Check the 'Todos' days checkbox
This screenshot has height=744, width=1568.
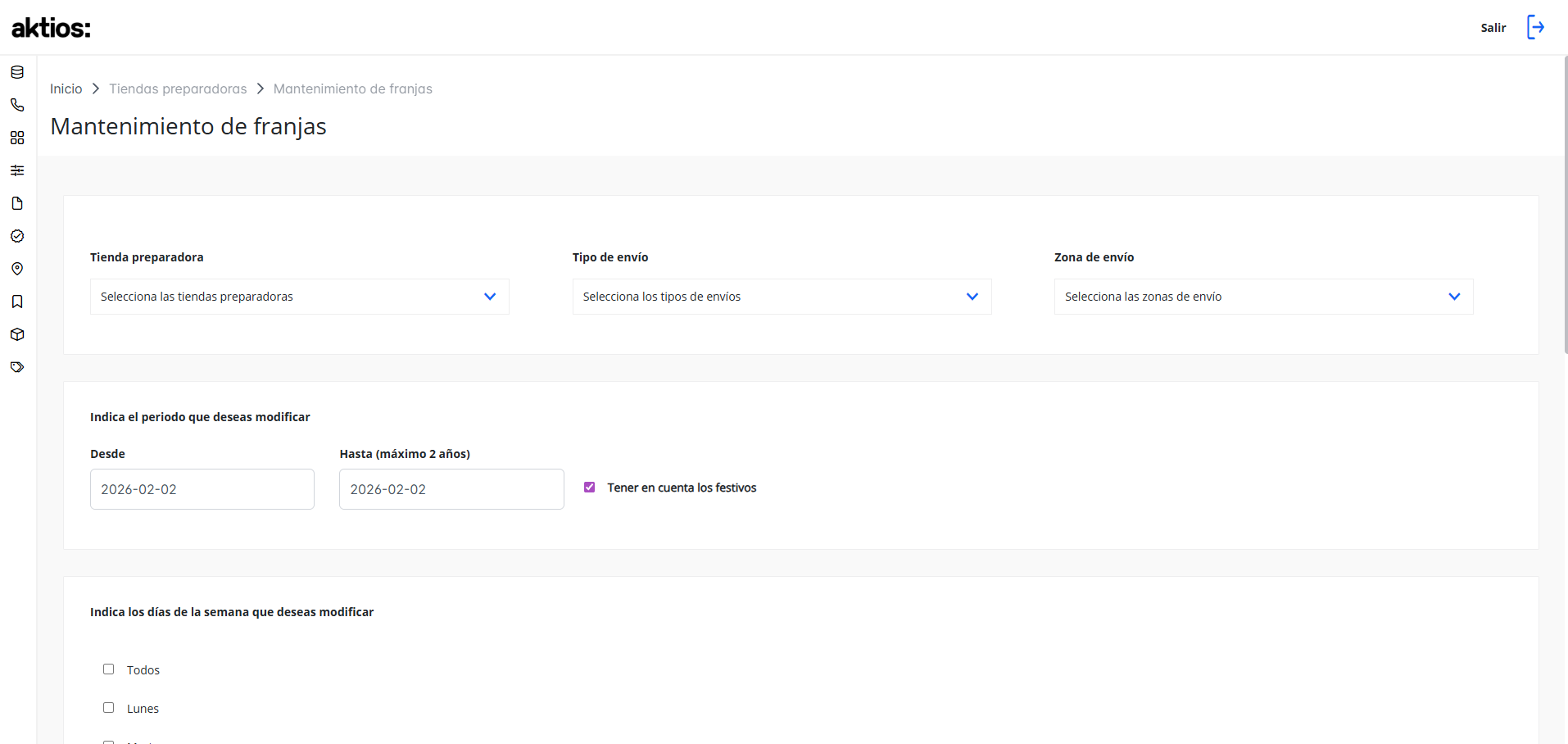coord(108,669)
